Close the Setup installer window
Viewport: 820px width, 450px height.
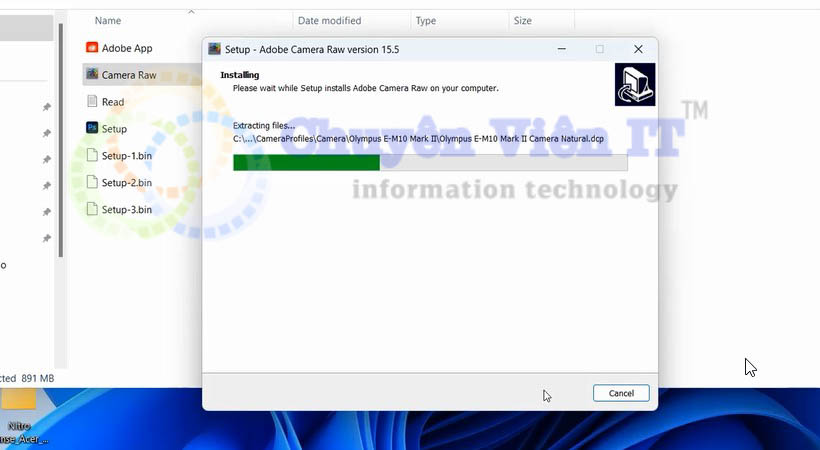tap(638, 49)
